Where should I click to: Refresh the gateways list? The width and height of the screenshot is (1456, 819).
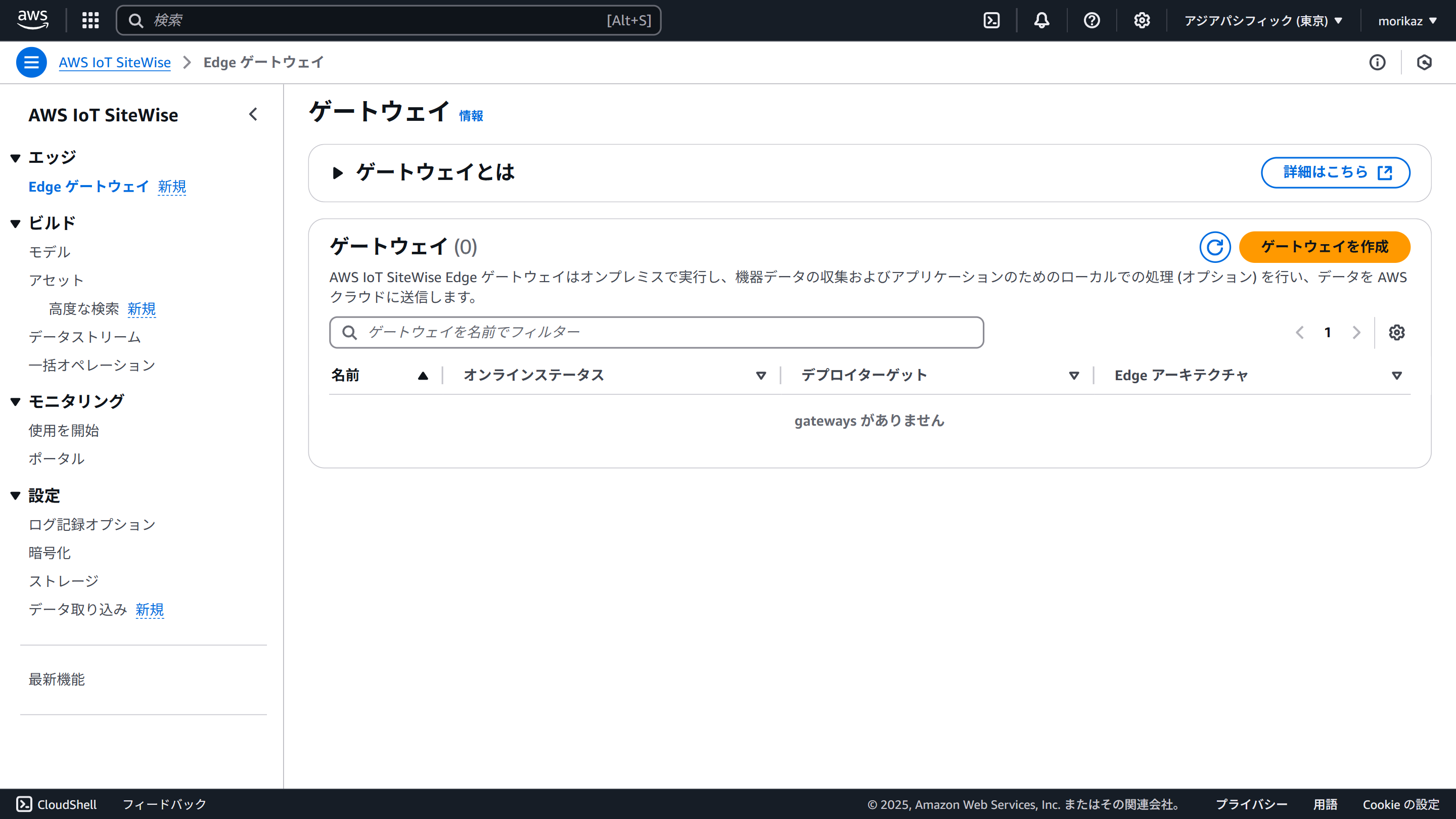(1215, 247)
